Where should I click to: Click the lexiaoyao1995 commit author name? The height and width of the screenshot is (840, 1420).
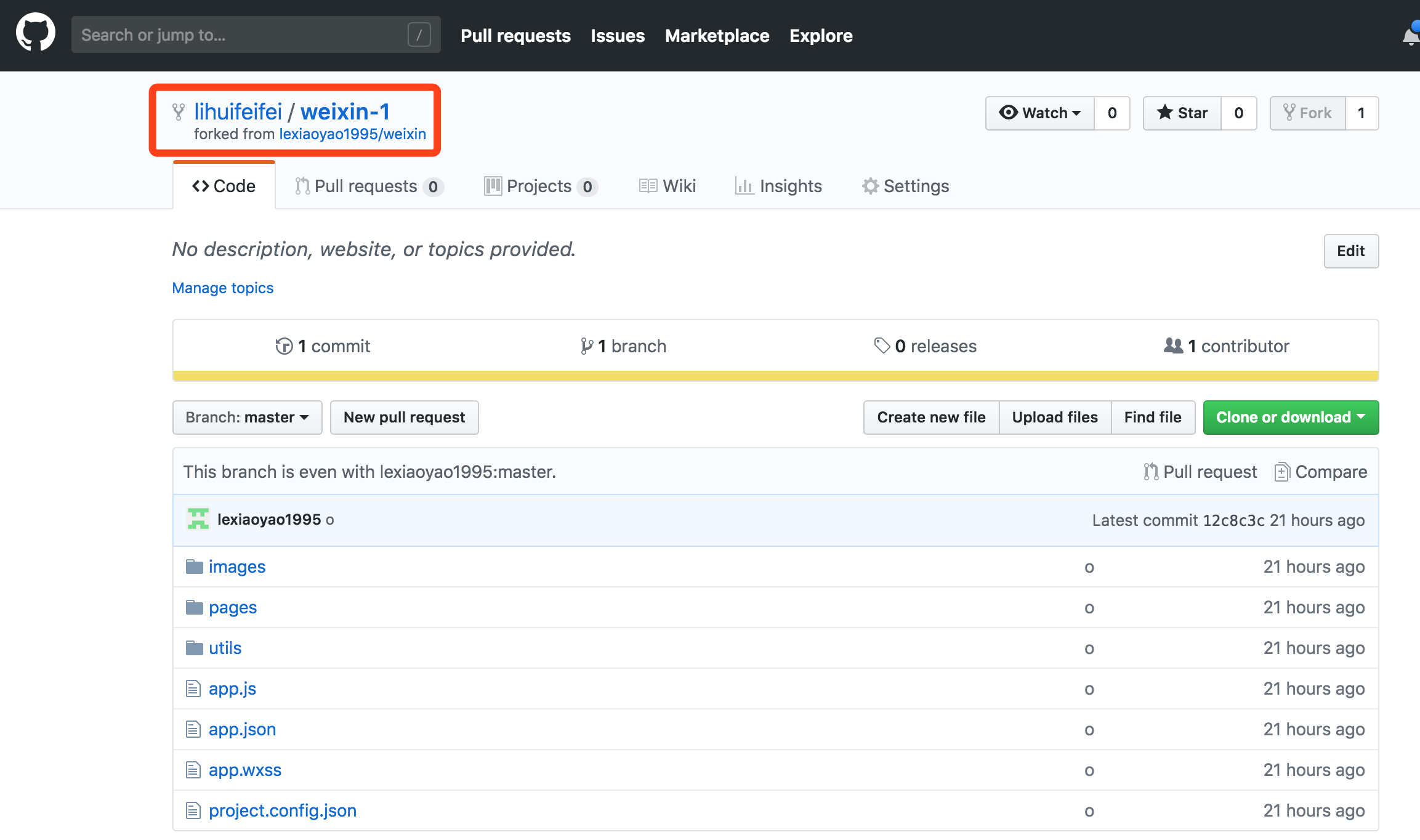[x=269, y=519]
